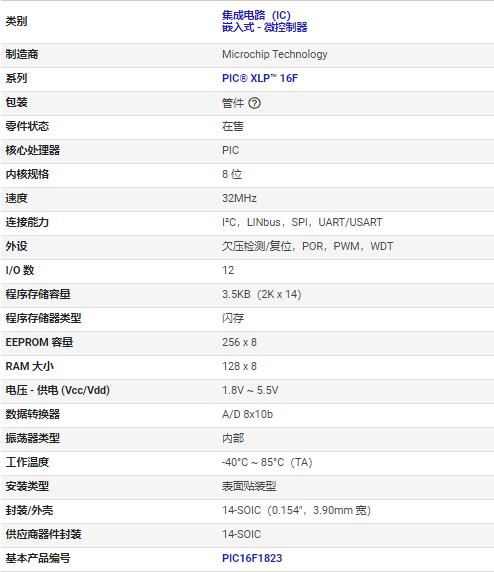This screenshot has height=572, width=494.
Task: Select the 256 x 8 EEPROM size value
Action: [x=239, y=342]
